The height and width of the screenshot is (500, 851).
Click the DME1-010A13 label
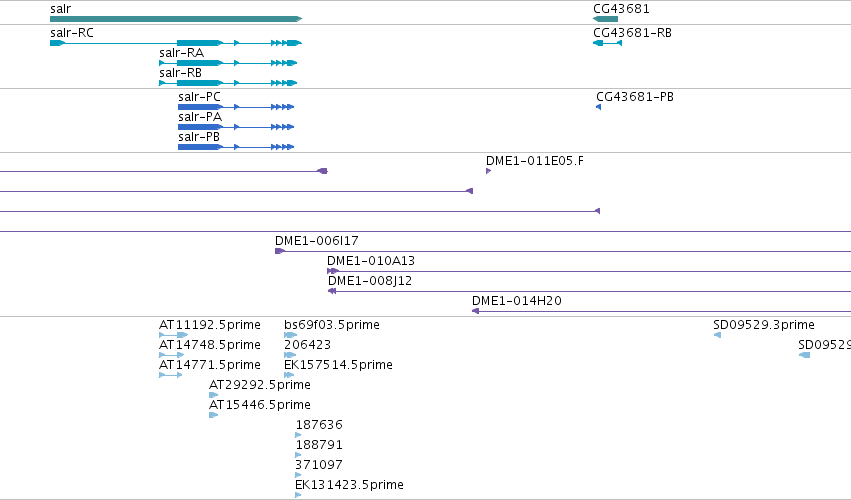coord(371,261)
